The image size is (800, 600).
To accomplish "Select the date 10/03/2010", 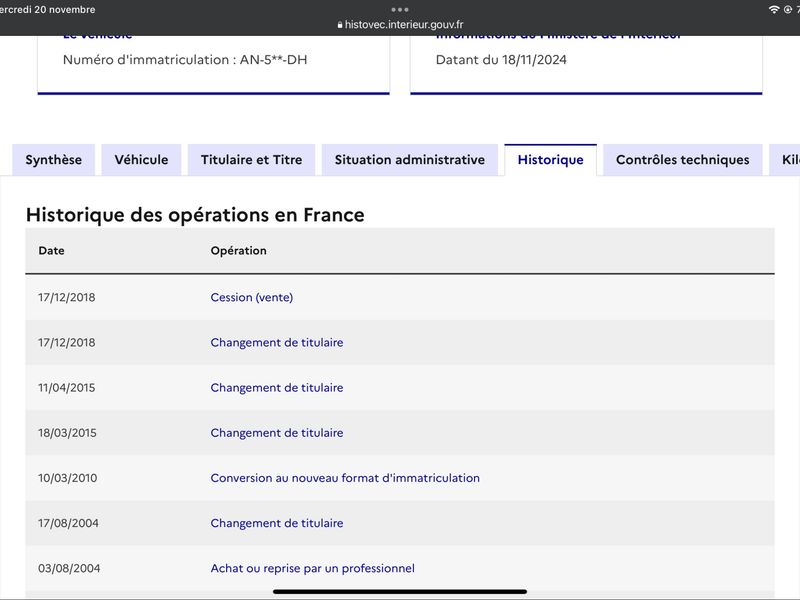I will (x=67, y=478).
